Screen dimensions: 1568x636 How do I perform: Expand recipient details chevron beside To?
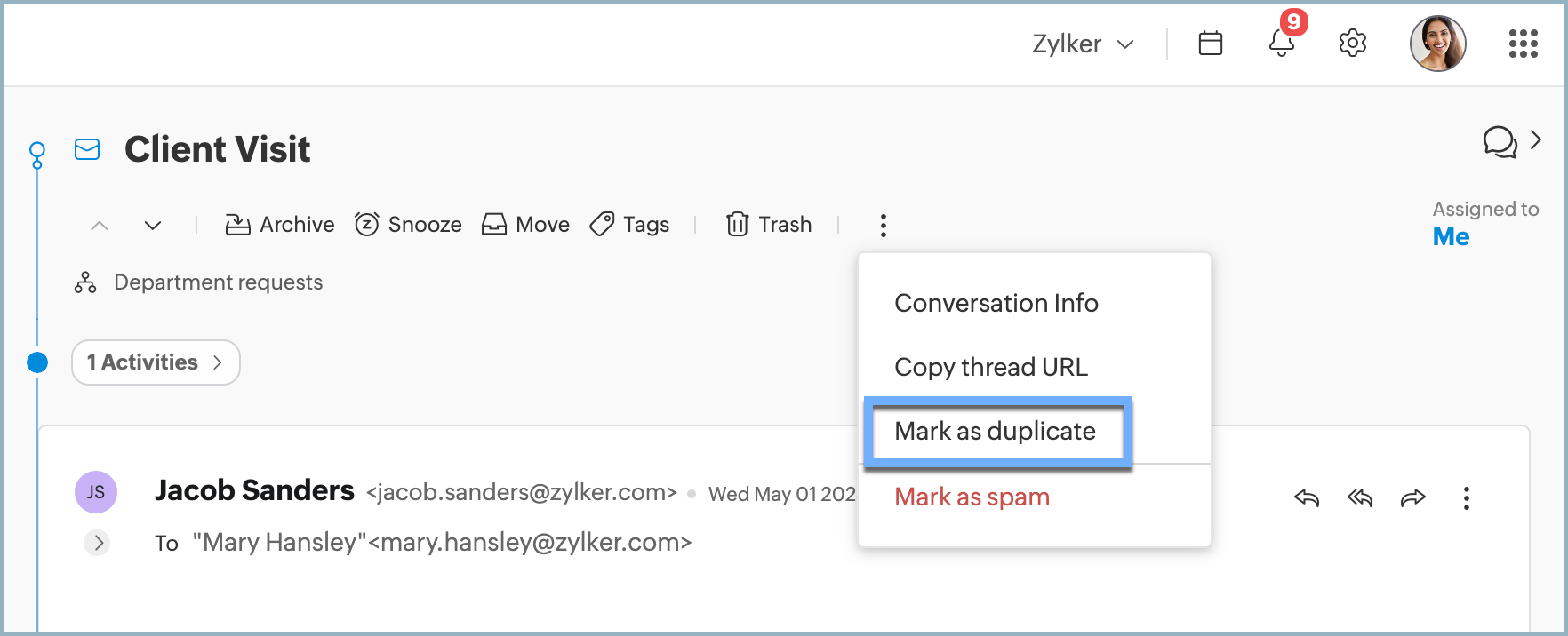98,542
